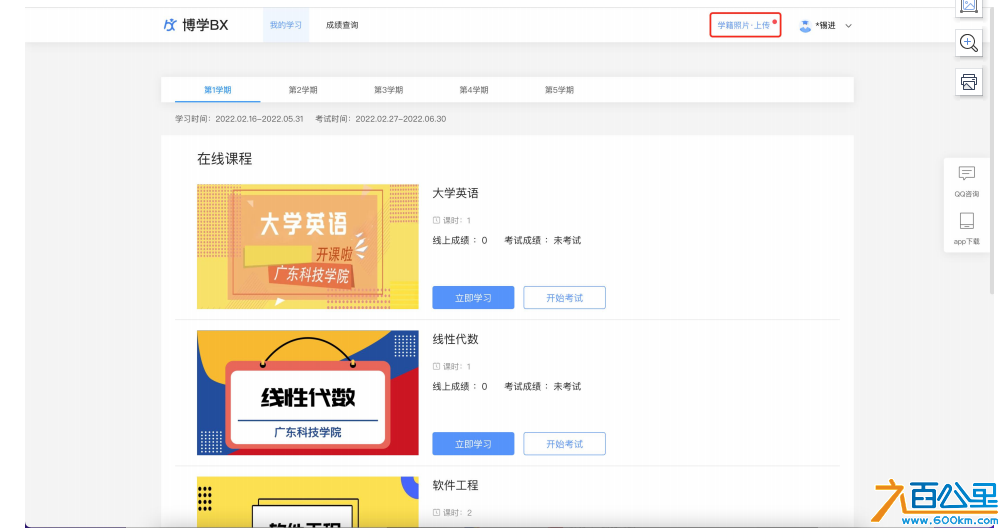
Task: Open the 线性代数 course thumbnail
Action: point(308,393)
